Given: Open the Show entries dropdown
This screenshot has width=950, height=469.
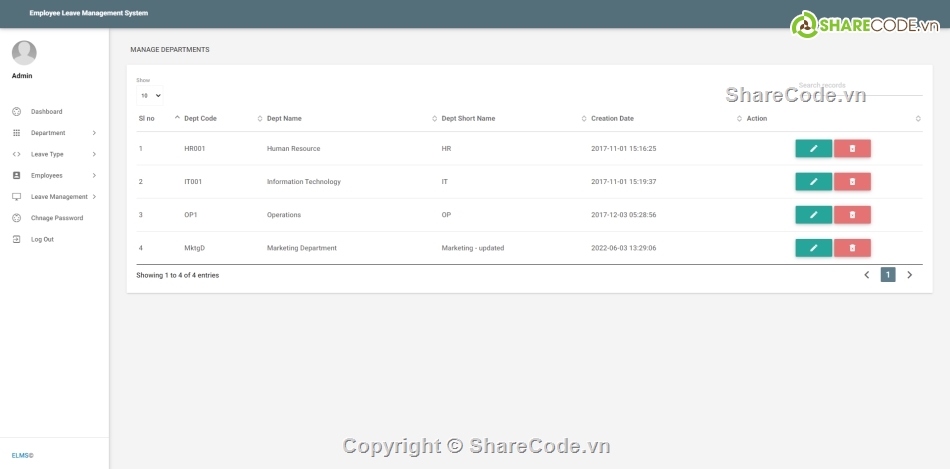Looking at the screenshot, I should 149,95.
